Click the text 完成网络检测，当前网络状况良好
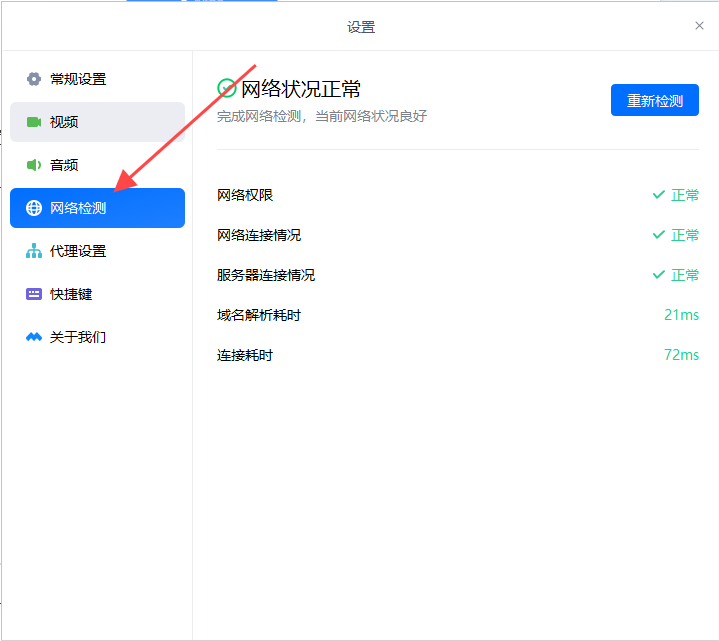 pyautogui.click(x=322, y=116)
